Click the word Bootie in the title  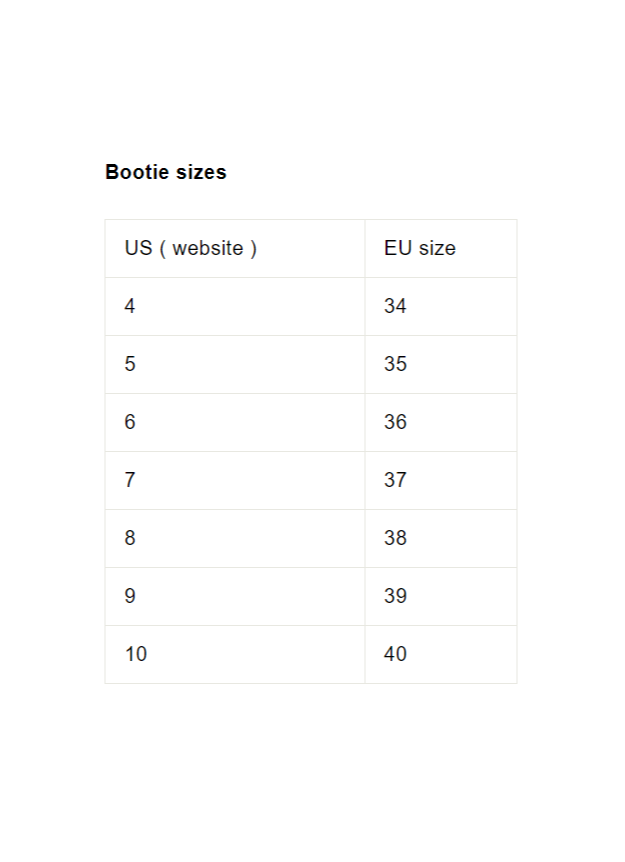tap(137, 172)
